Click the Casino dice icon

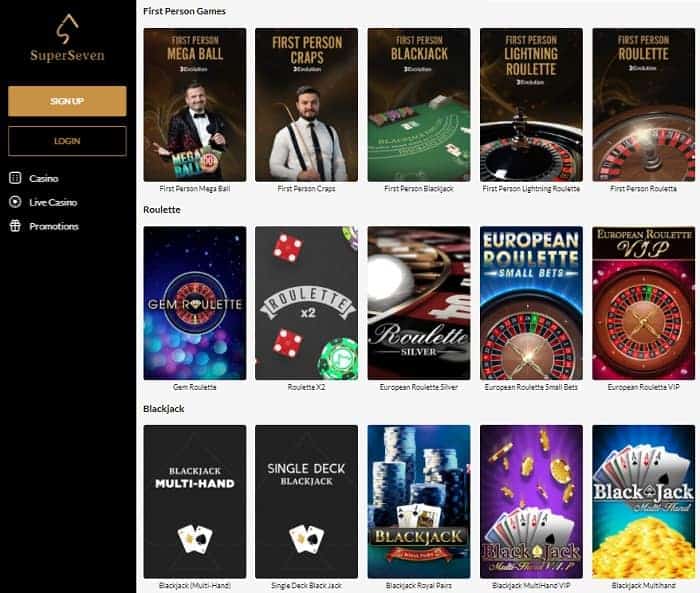coord(15,178)
